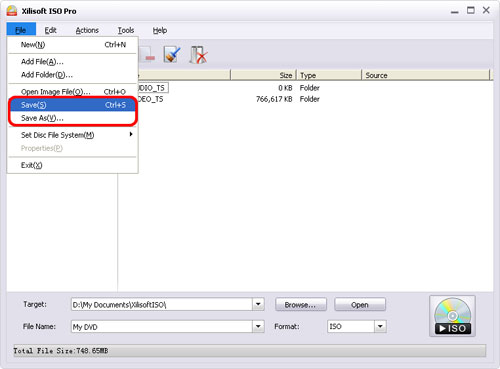This screenshot has height=369, width=500.
Task: Choose Add Folder(D)... menu entry
Action: [73, 75]
